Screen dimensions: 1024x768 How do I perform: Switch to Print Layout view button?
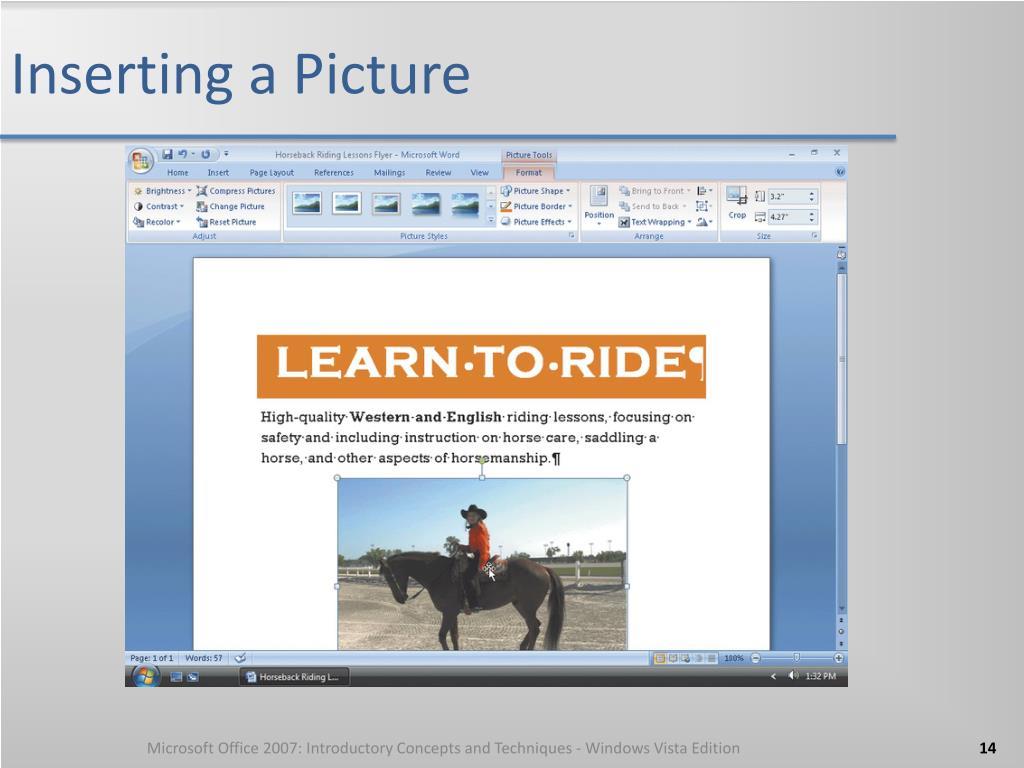coord(660,658)
